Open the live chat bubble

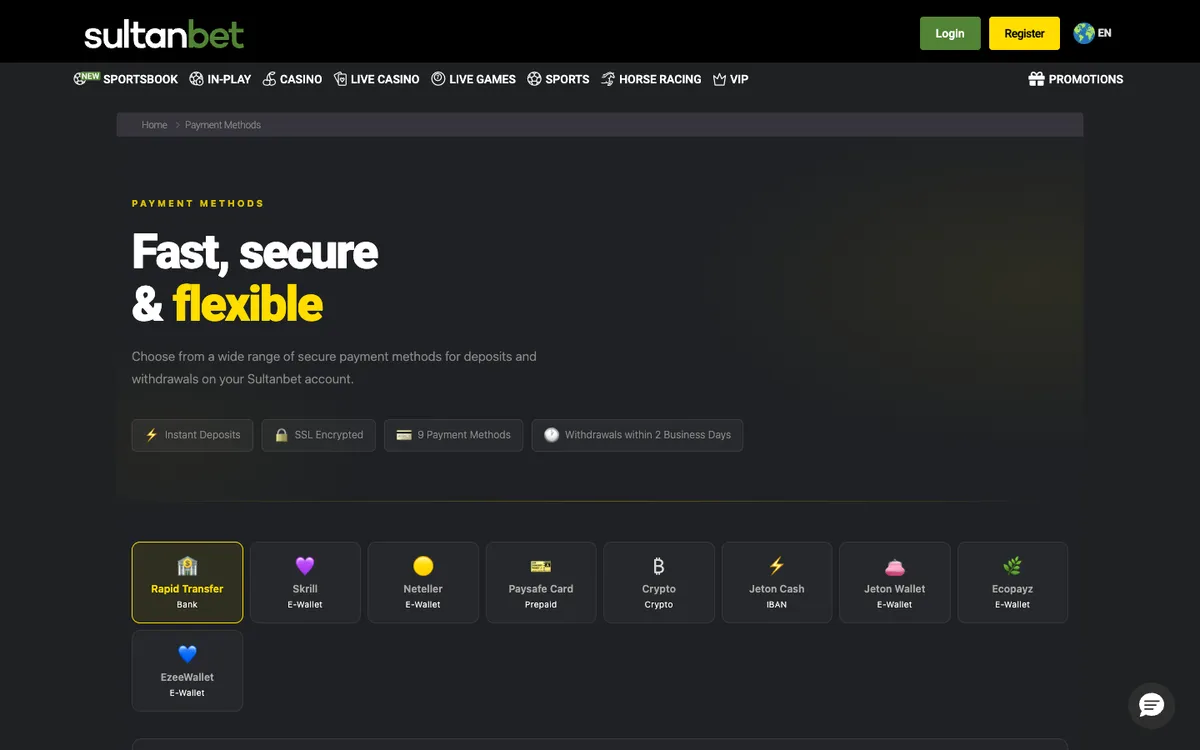(1151, 705)
